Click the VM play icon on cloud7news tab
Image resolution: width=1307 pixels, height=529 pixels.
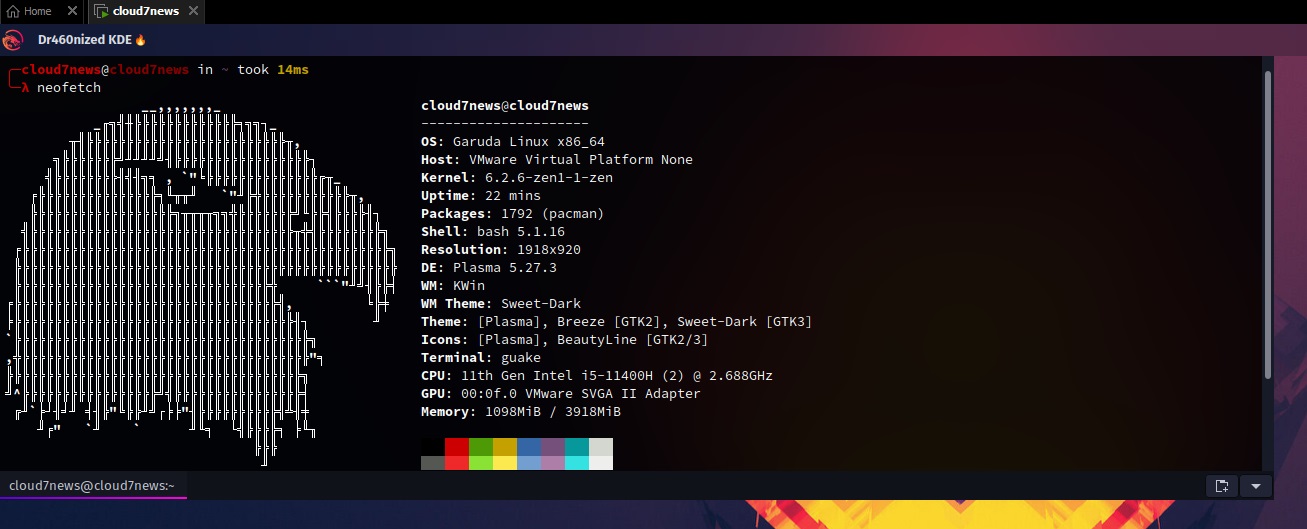click(x=101, y=11)
